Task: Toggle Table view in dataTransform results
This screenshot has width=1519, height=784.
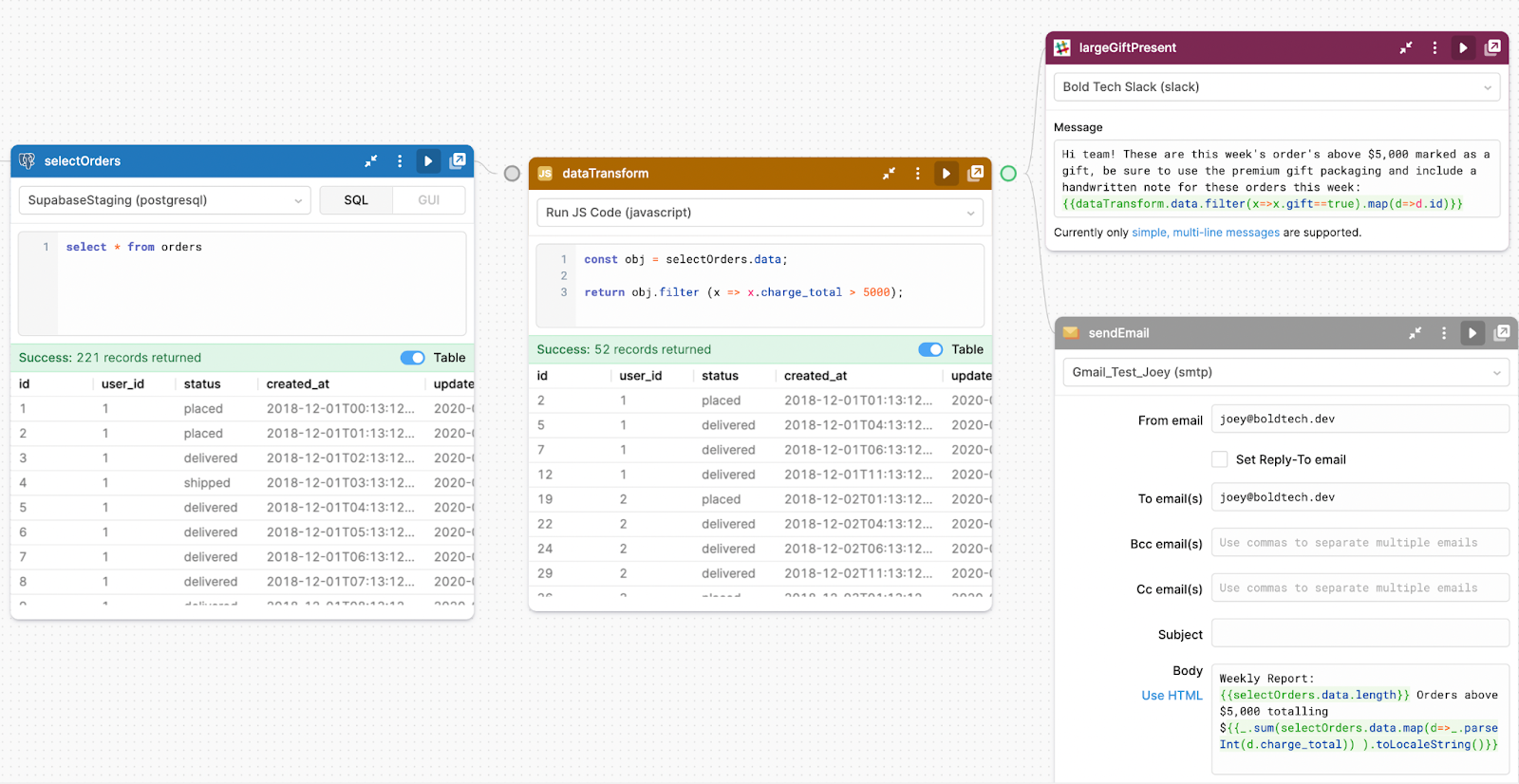Action: coord(930,349)
